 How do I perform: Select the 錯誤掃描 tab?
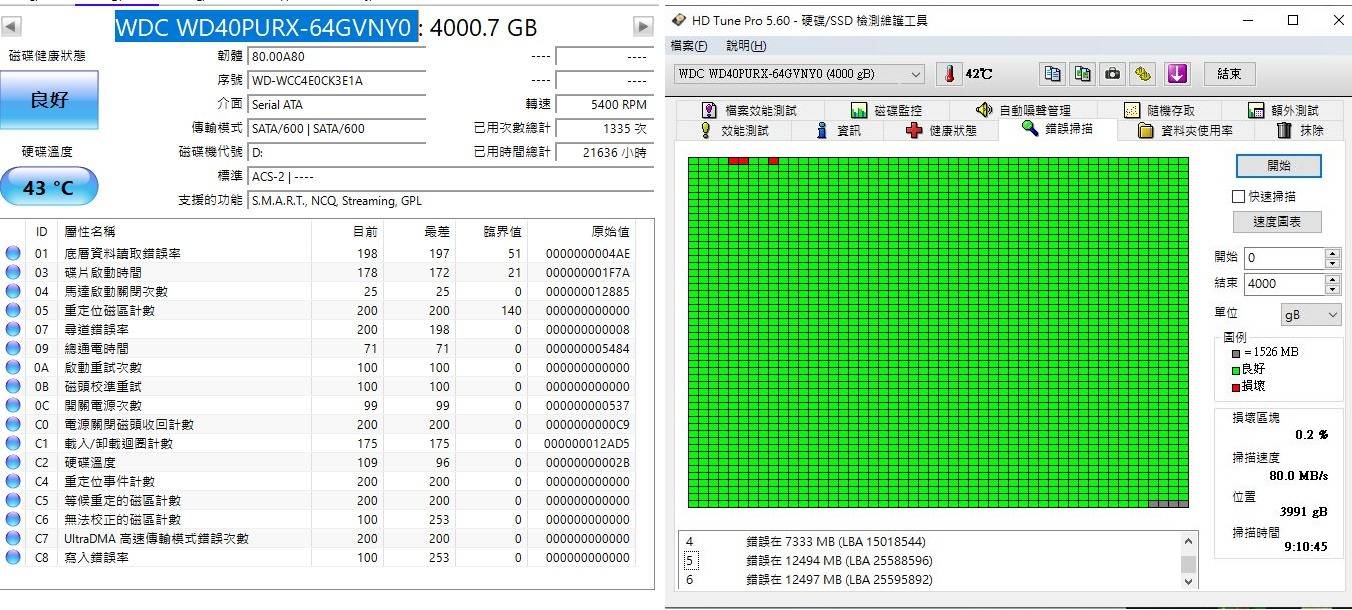[1058, 129]
